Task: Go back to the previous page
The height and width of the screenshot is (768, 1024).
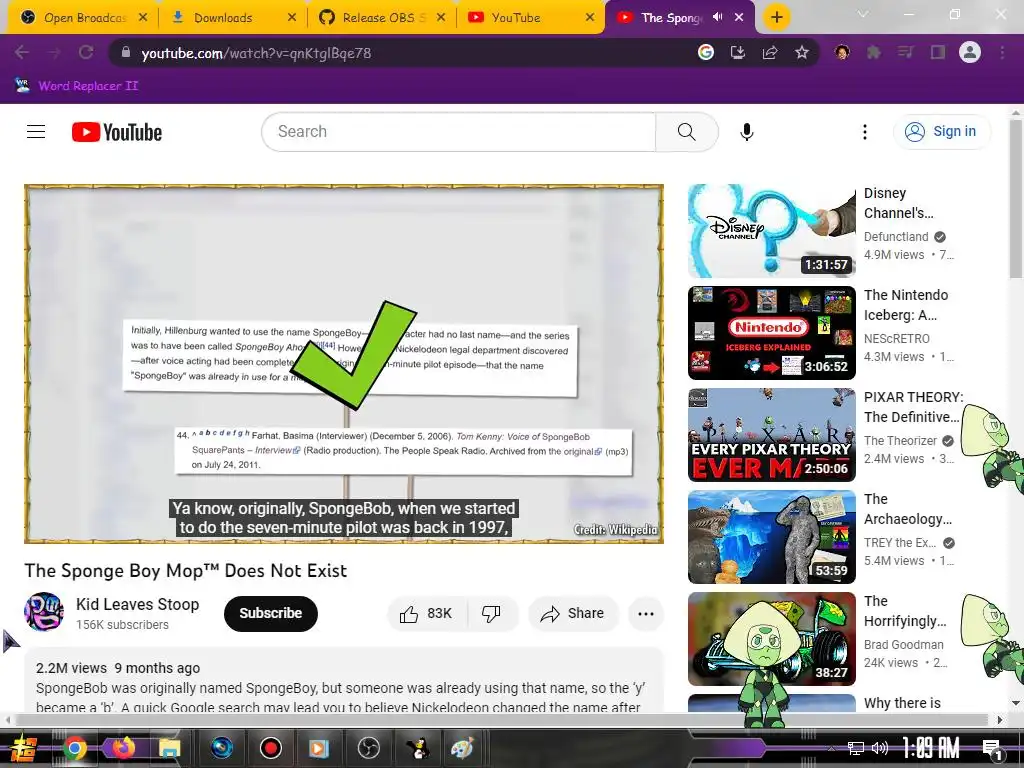Action: coord(22,52)
